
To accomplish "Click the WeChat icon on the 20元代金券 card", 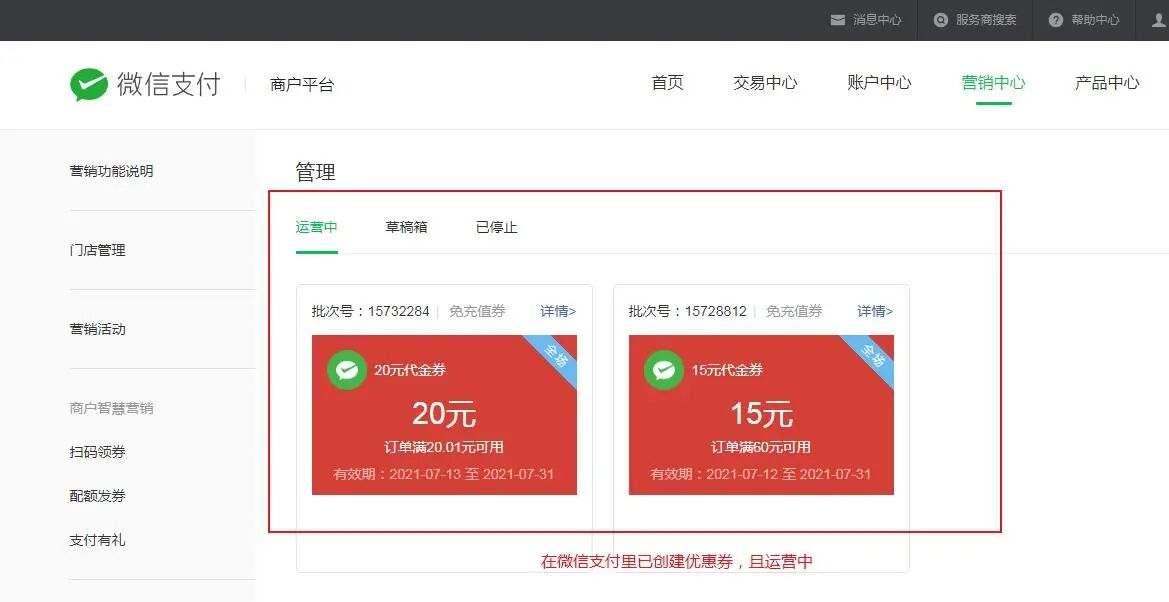I will [x=347, y=370].
